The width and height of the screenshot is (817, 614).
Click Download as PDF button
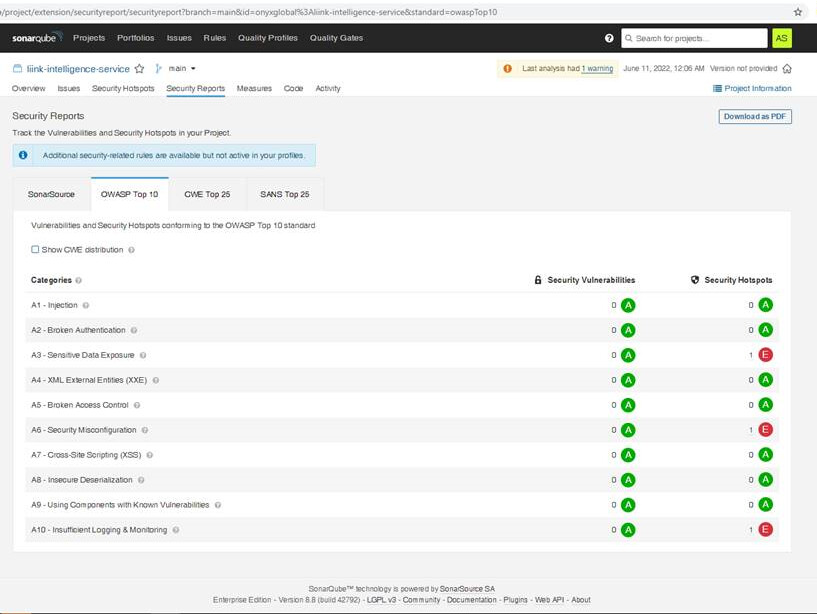[755, 116]
